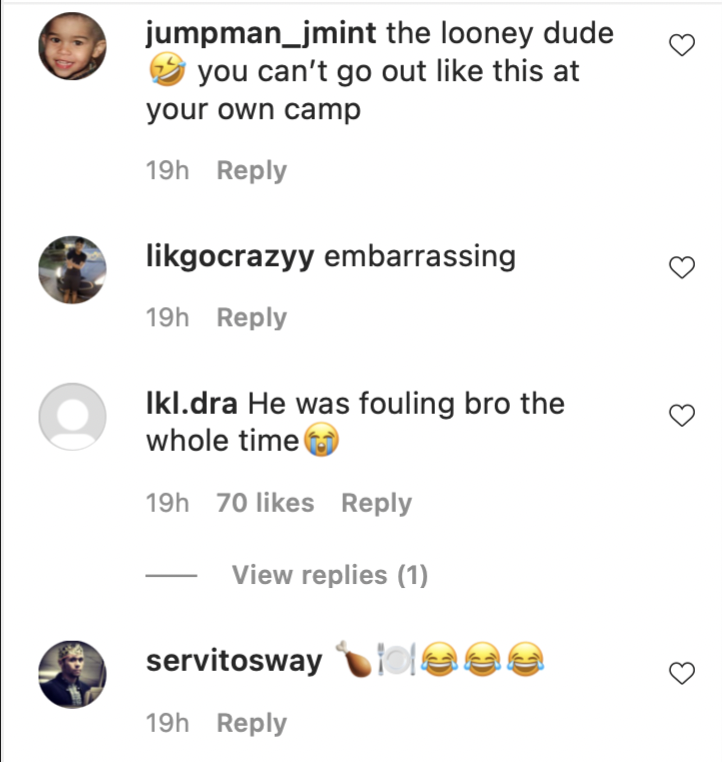Heart the servitosway emoji comment

click(x=681, y=673)
